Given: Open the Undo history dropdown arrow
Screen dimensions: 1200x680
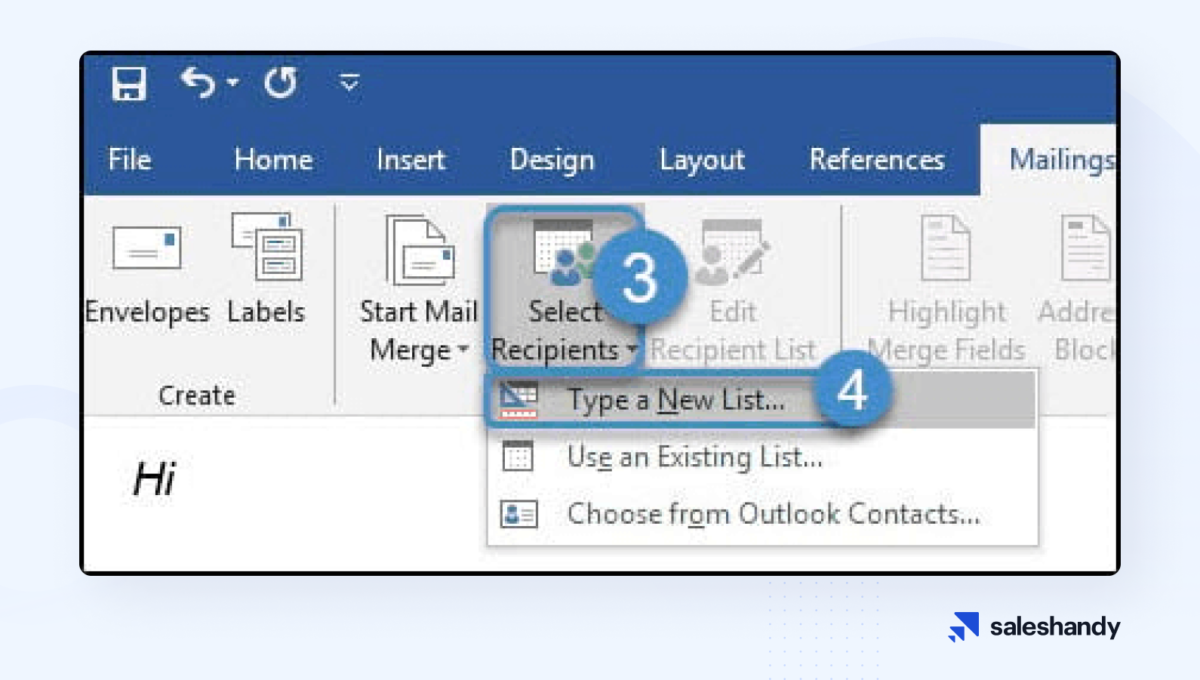Looking at the screenshot, I should pos(233,84).
